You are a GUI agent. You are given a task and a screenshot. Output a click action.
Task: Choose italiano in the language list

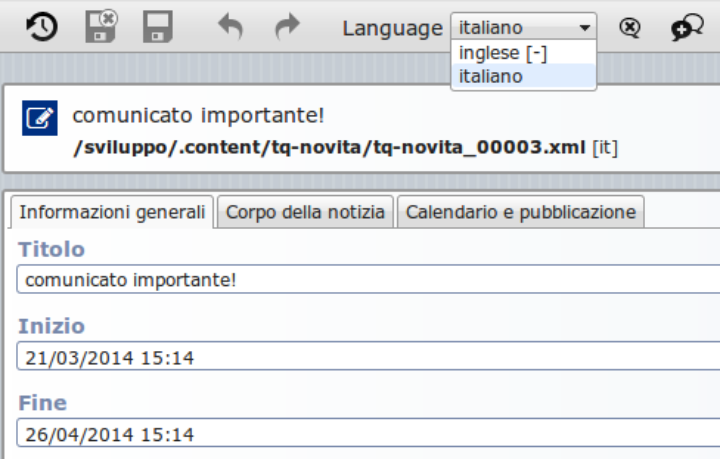tap(524, 76)
